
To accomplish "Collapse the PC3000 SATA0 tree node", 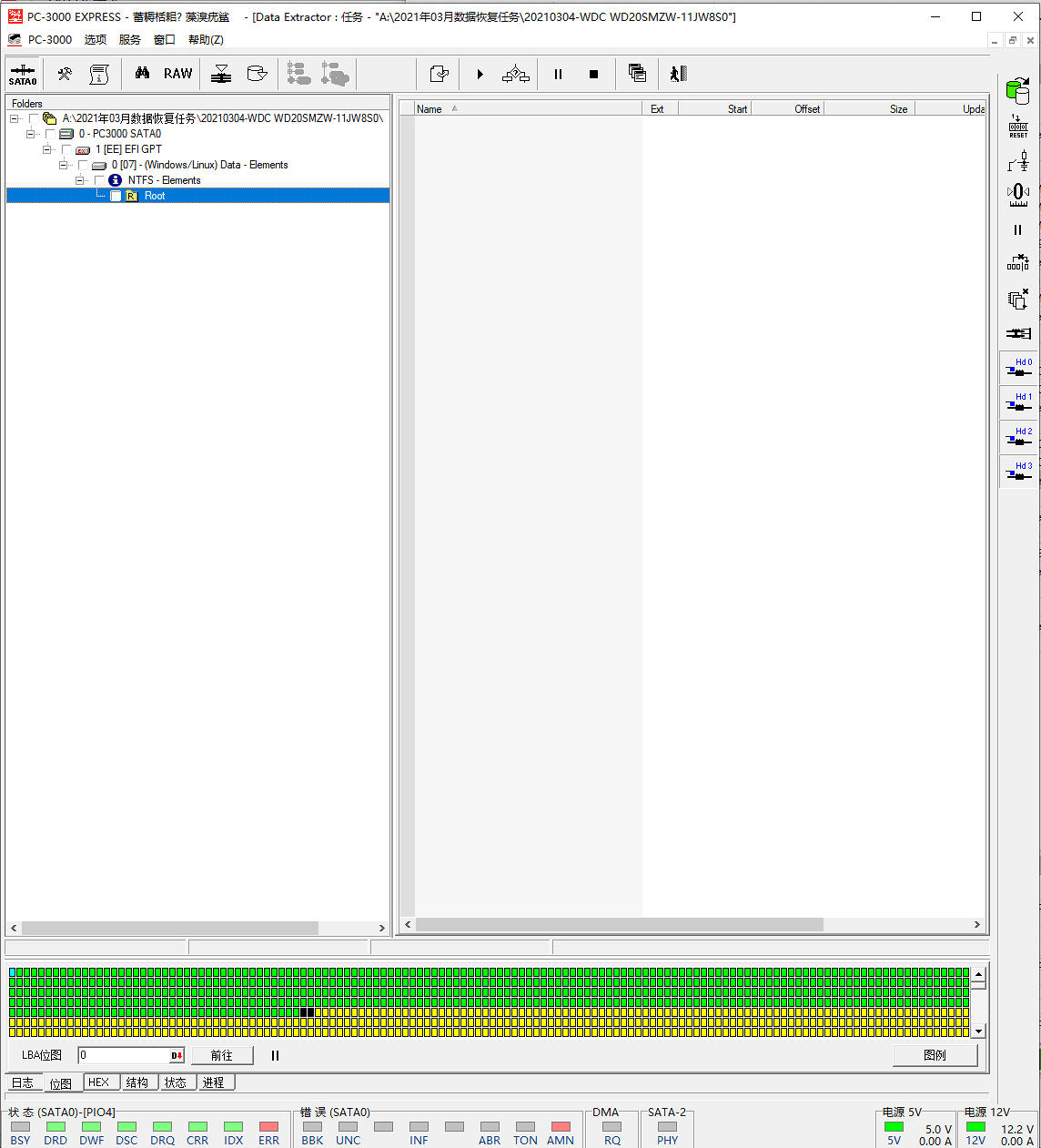I will [x=31, y=134].
